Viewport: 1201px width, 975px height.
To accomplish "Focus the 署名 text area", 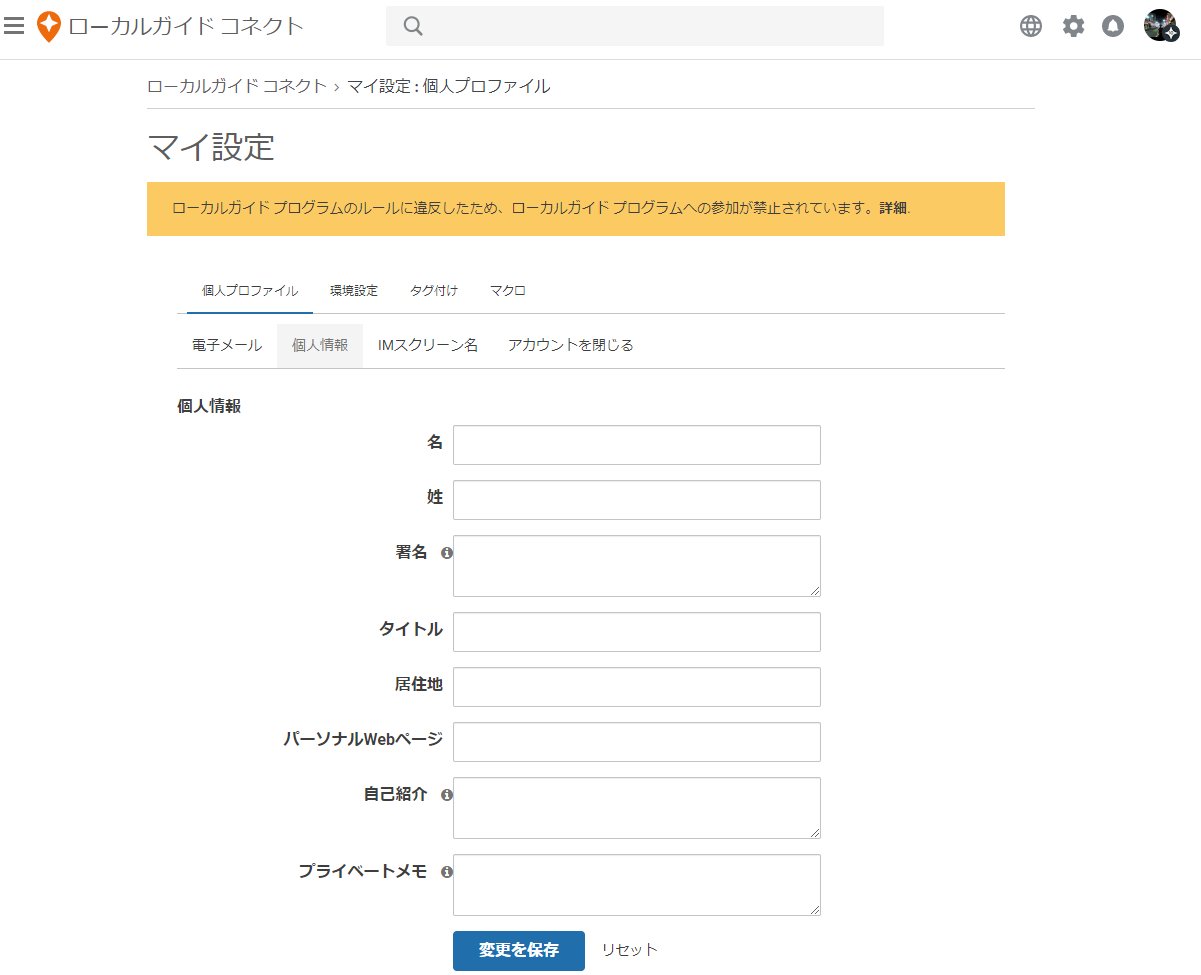I will 637,566.
